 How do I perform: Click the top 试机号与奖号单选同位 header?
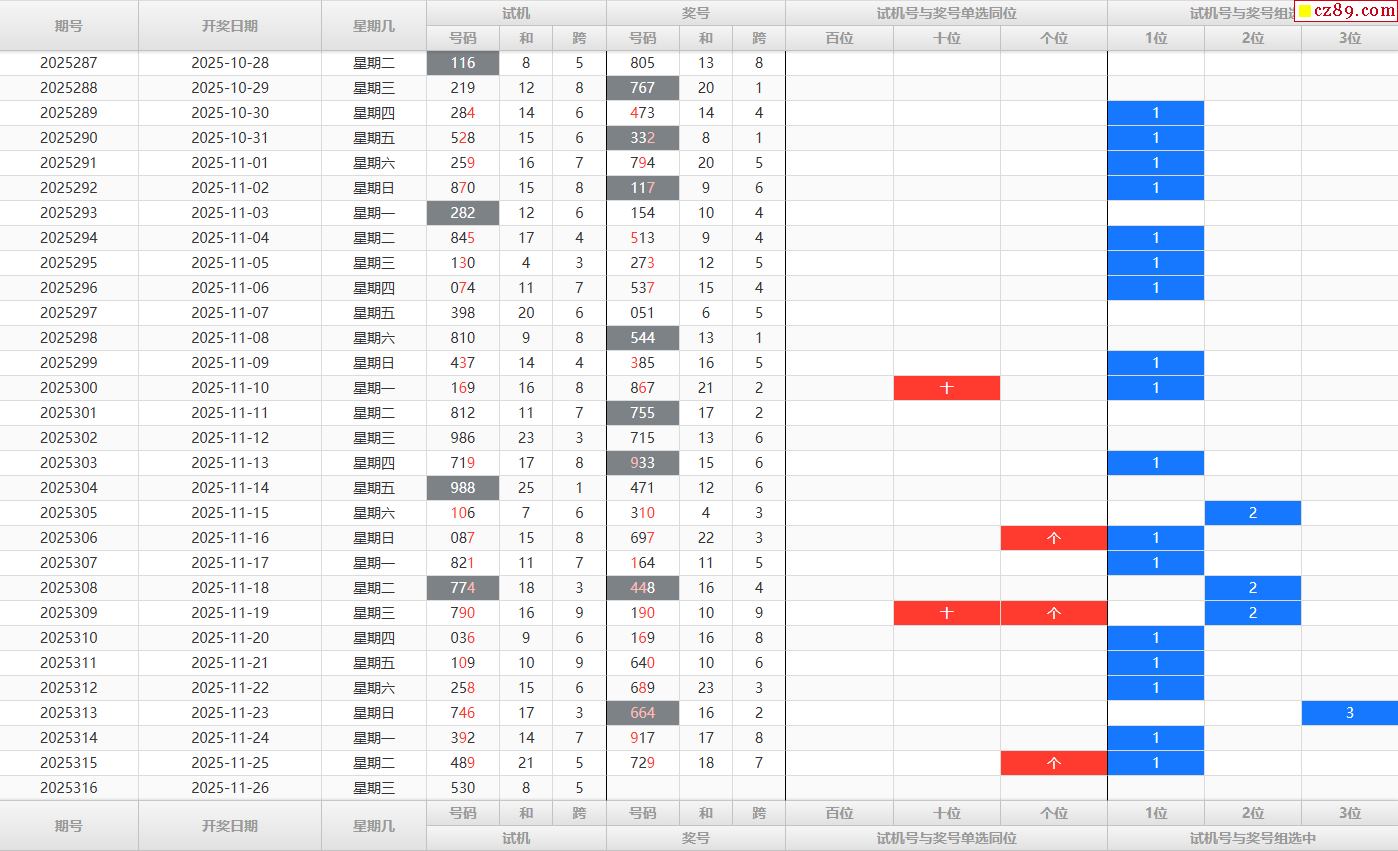point(946,13)
